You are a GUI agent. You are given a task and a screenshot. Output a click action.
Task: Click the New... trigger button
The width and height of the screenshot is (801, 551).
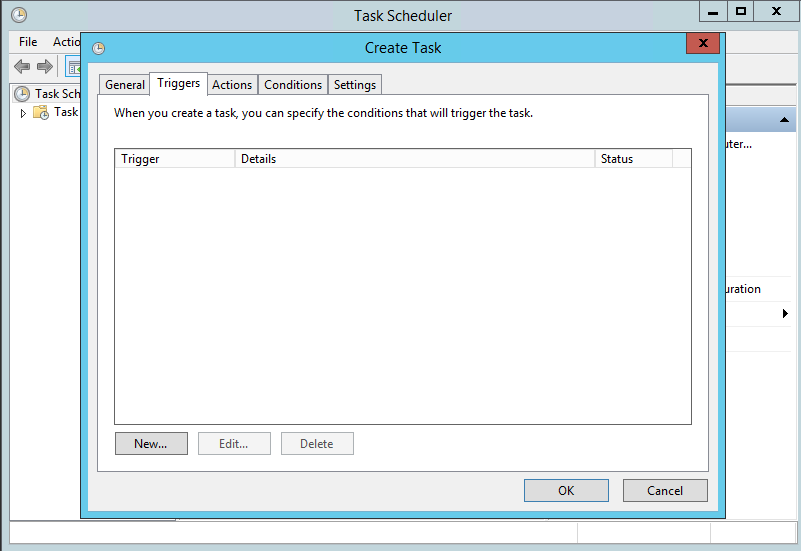(151, 443)
